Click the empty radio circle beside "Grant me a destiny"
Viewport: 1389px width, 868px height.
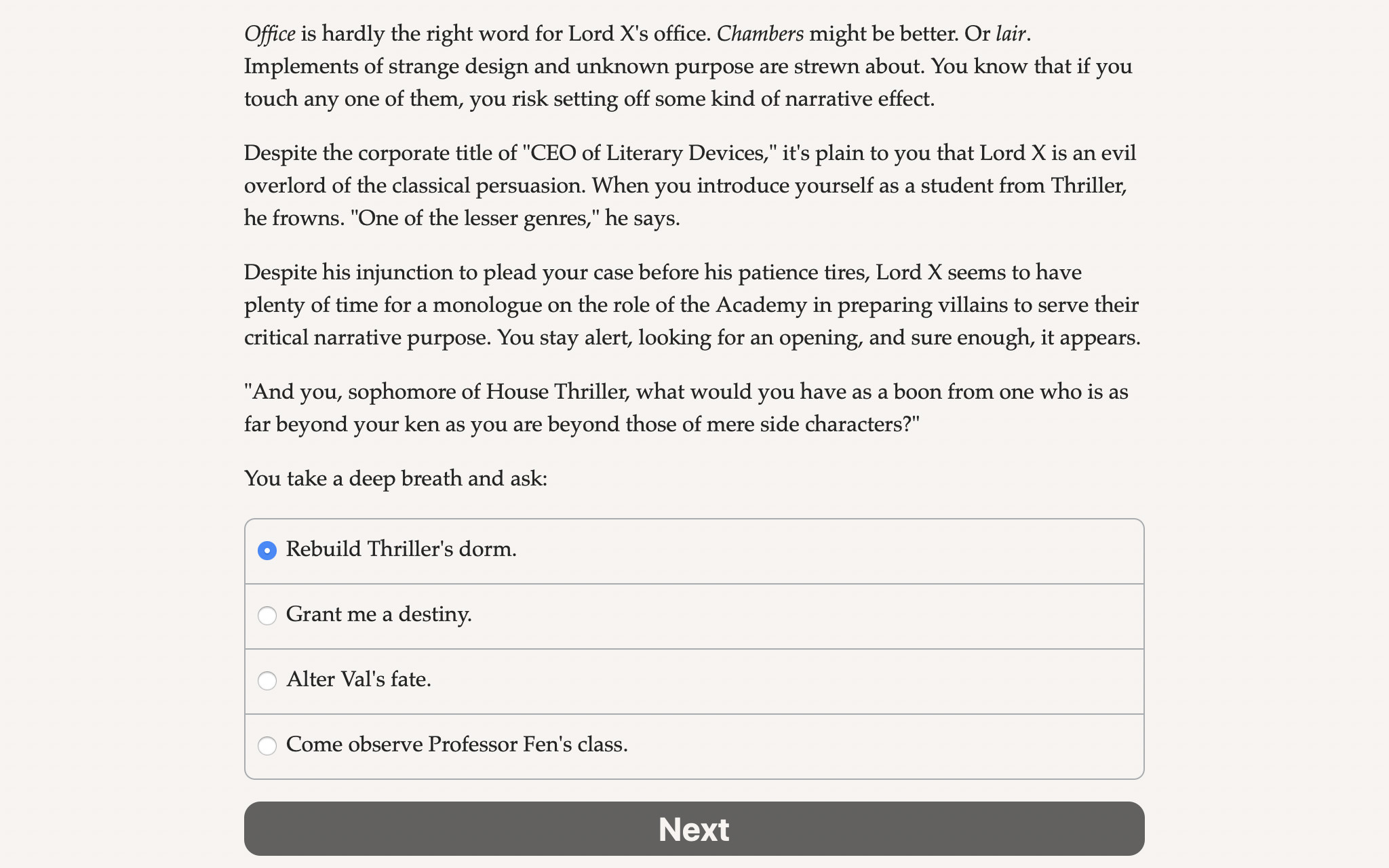pyautogui.click(x=268, y=616)
